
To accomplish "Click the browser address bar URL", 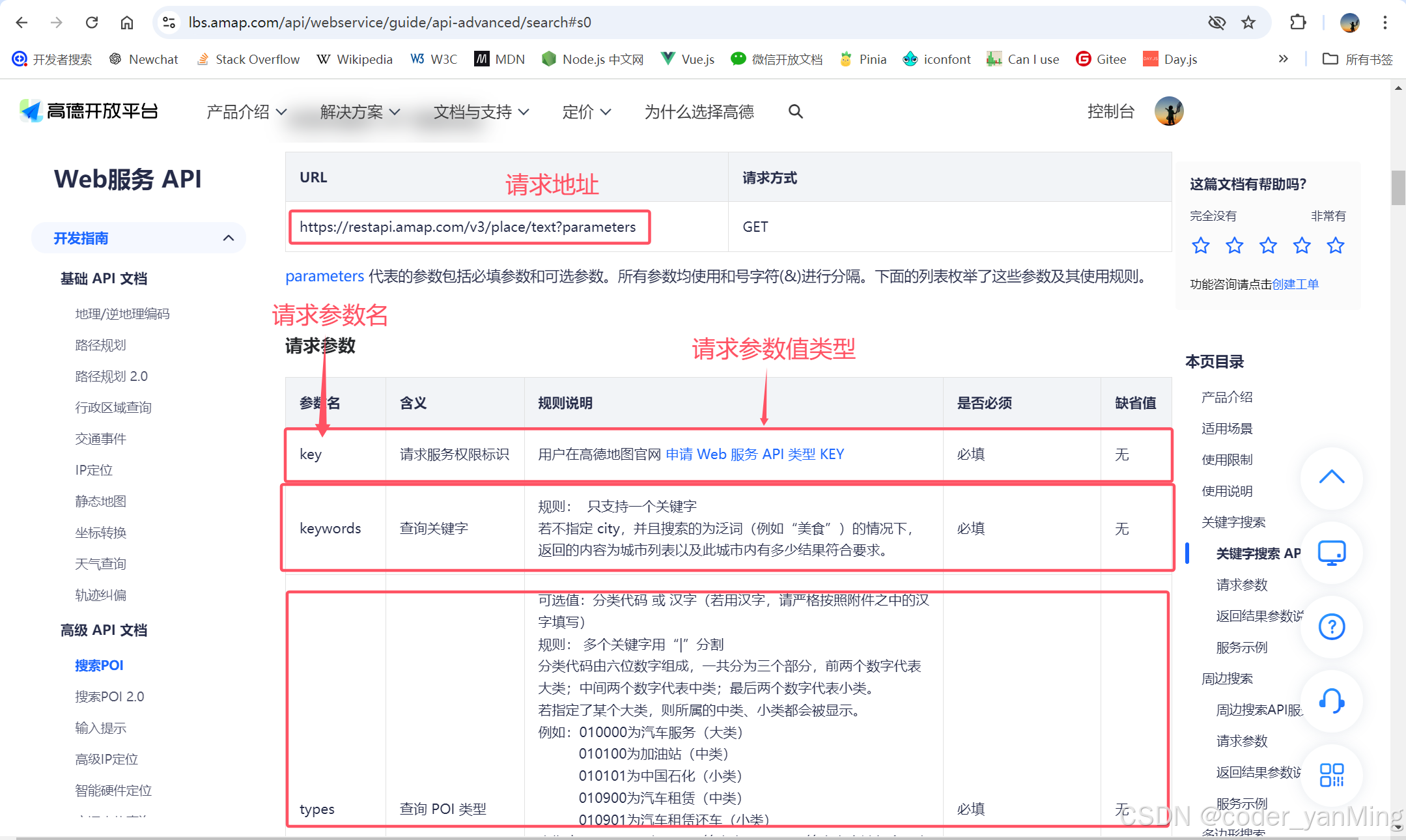I will (389, 23).
